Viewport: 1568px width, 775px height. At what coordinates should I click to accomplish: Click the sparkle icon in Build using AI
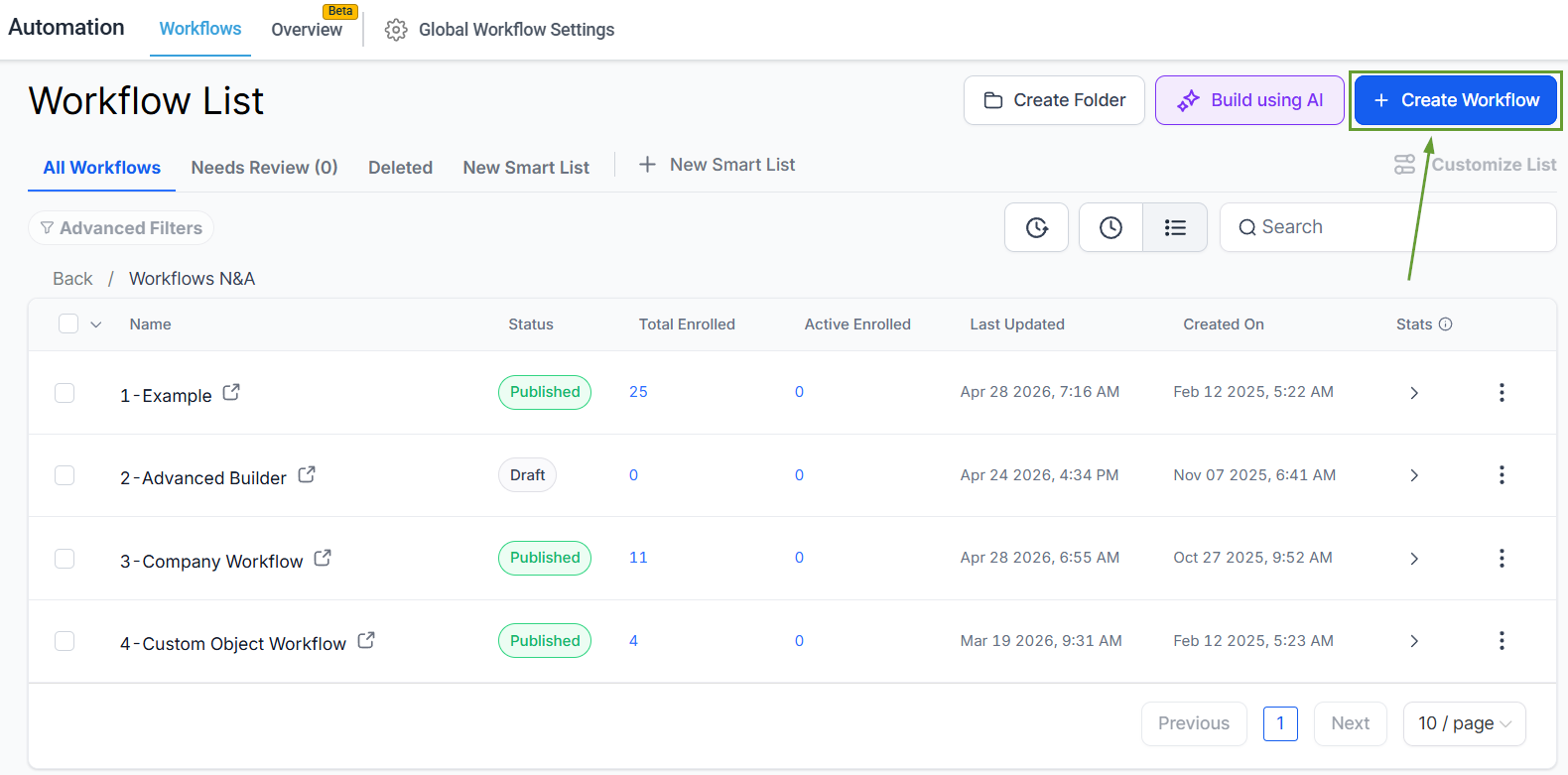click(x=1188, y=100)
